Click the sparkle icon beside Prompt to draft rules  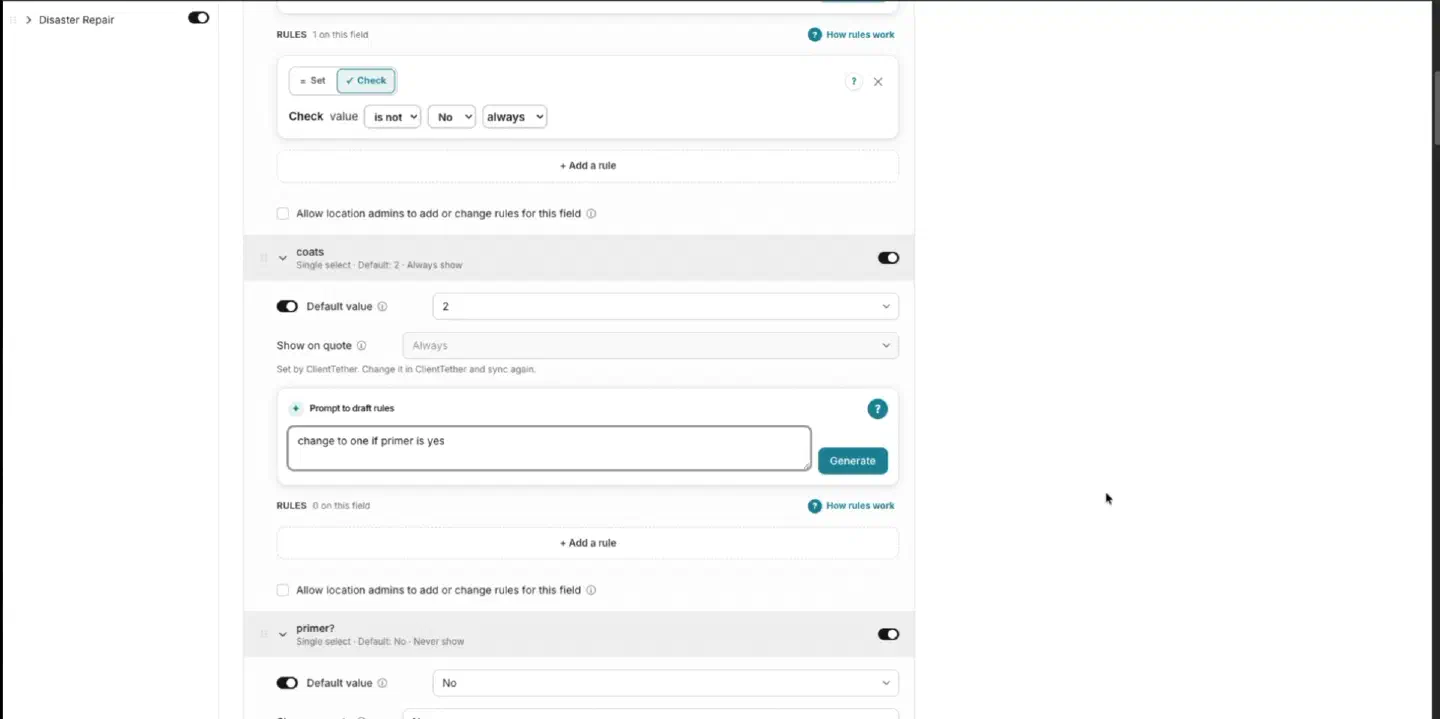coord(296,408)
